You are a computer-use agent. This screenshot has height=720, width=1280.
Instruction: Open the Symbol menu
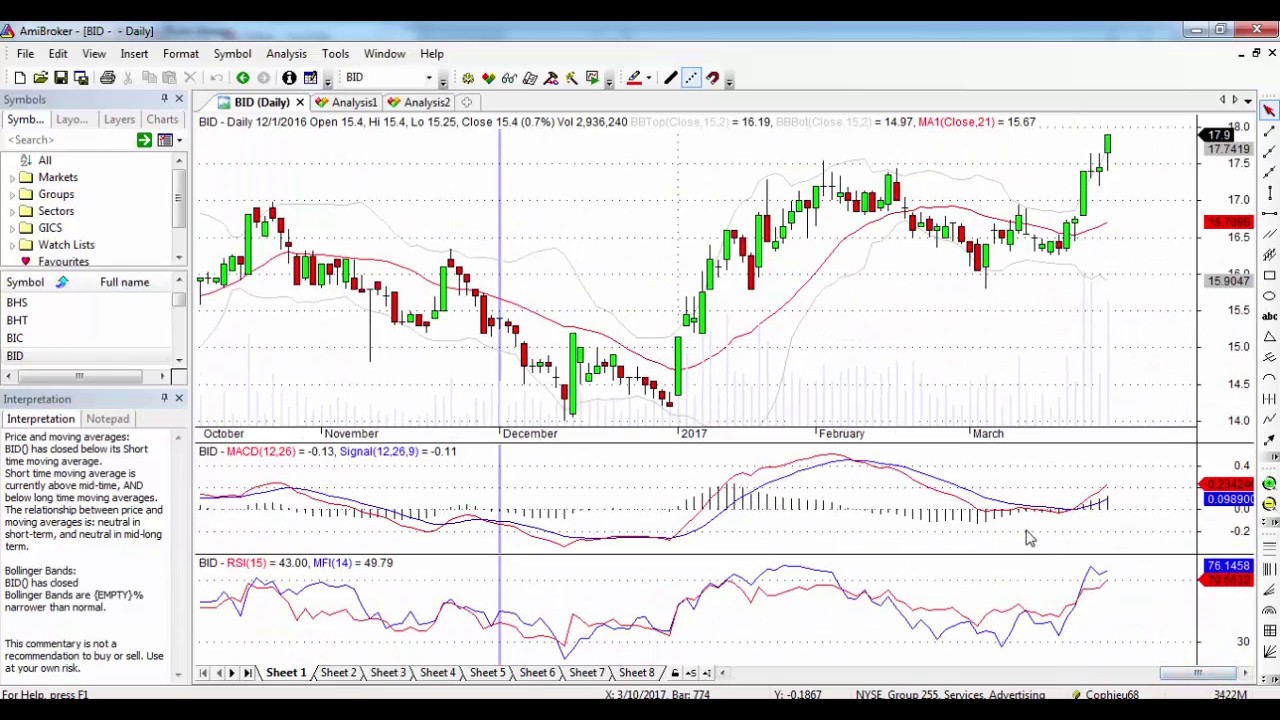click(x=232, y=54)
